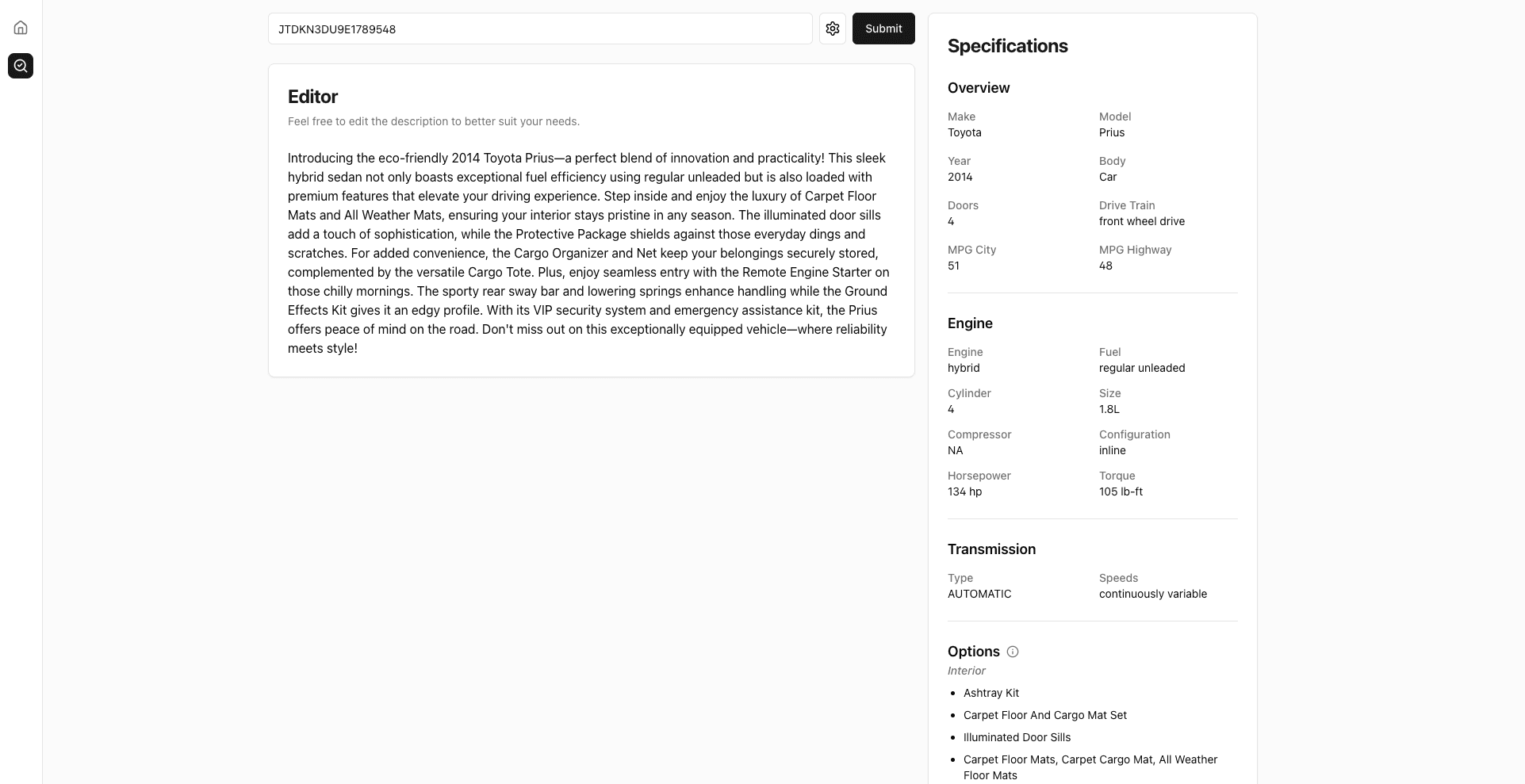Image resolution: width=1525 pixels, height=784 pixels.
Task: Click the Horsepower value 134 hp
Action: click(x=964, y=491)
